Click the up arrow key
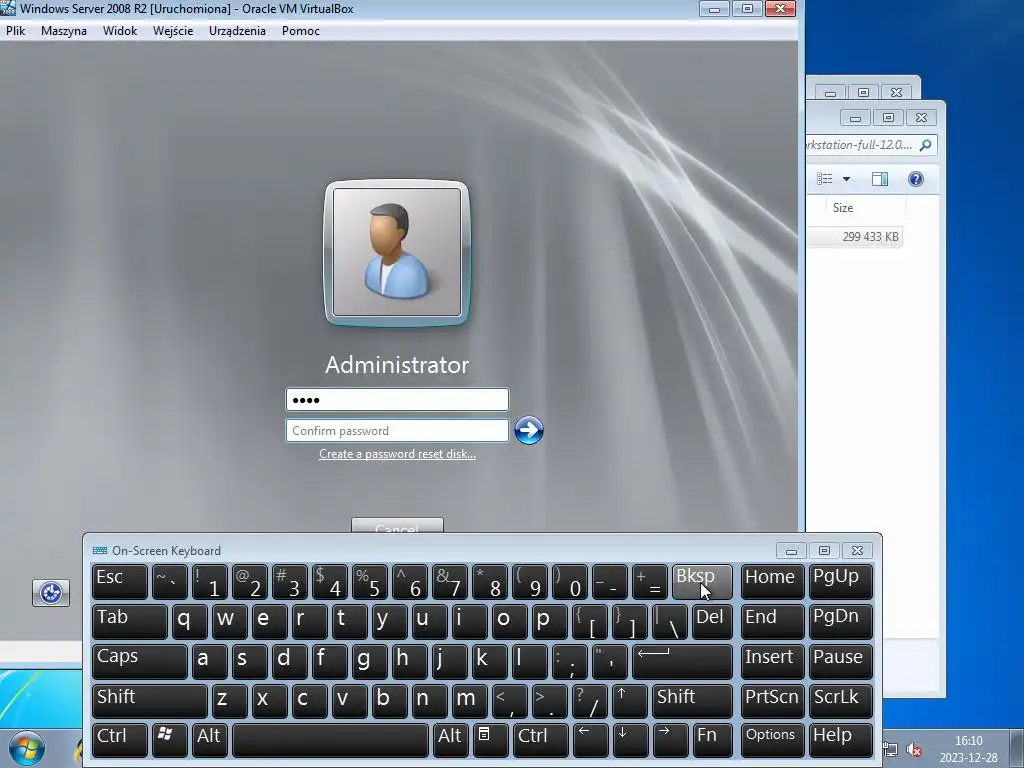Viewport: 1024px width, 768px height. [x=630, y=701]
